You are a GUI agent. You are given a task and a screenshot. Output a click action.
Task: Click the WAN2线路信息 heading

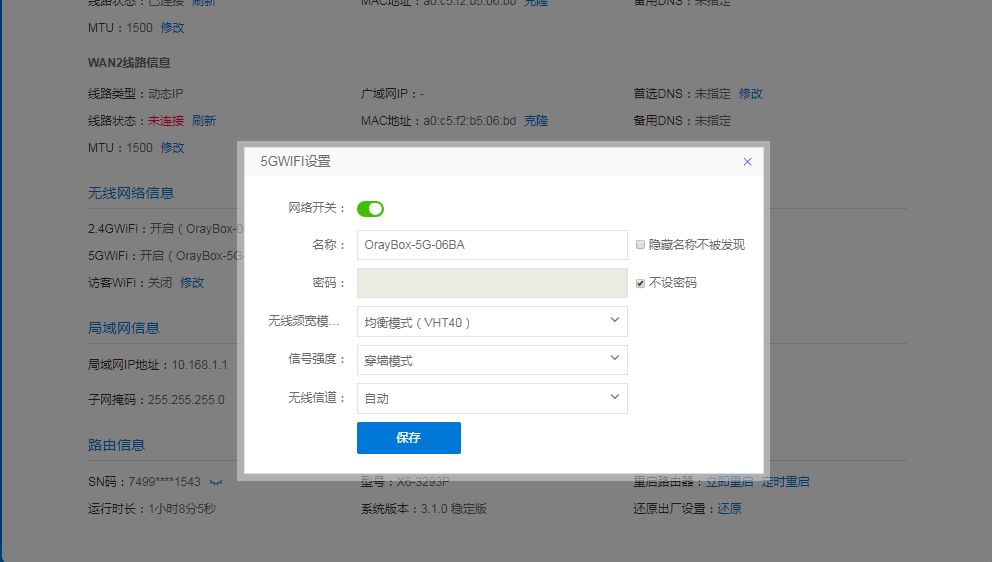point(129,63)
